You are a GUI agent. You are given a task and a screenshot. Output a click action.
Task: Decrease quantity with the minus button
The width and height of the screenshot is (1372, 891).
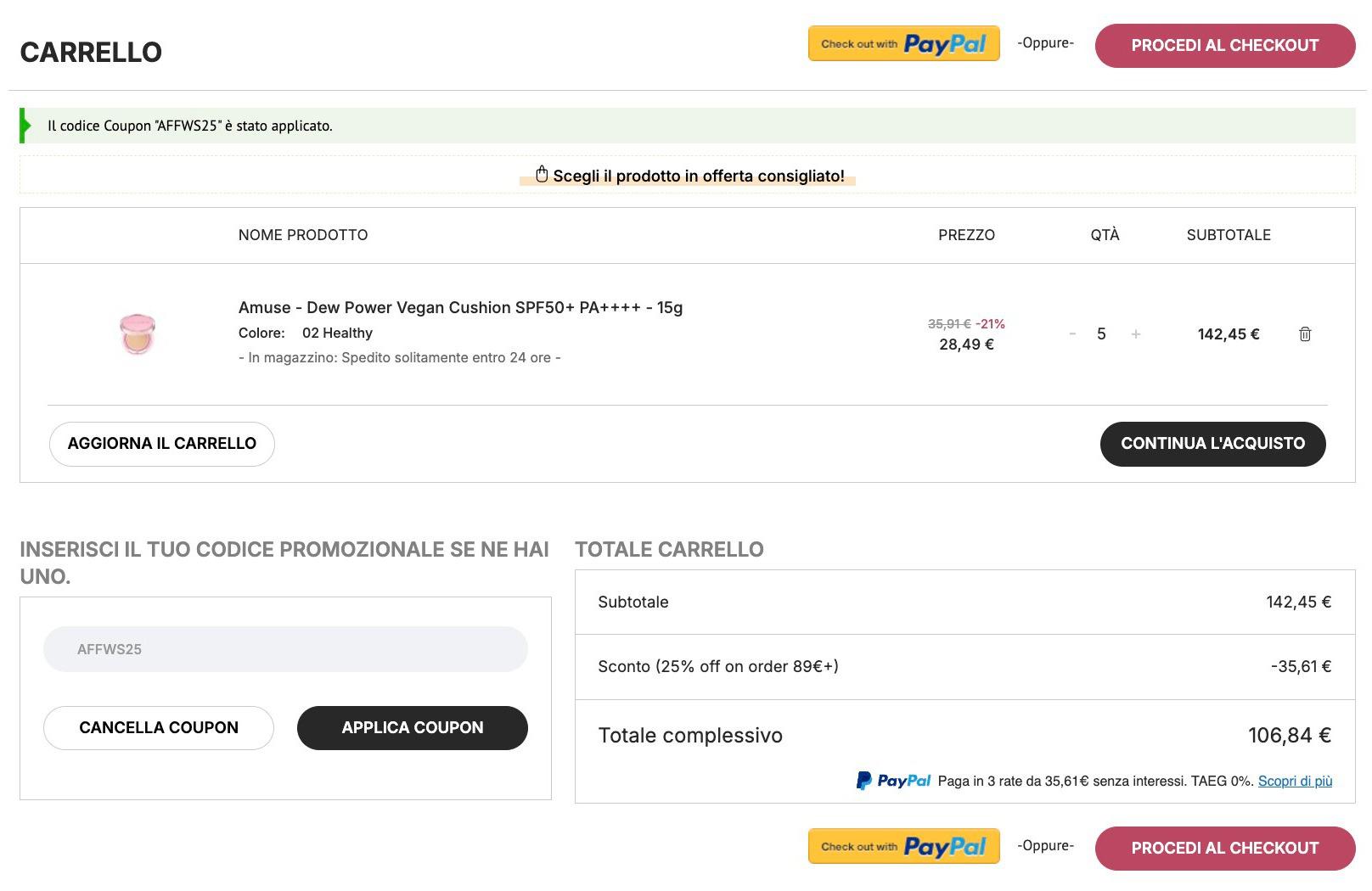click(x=1072, y=334)
